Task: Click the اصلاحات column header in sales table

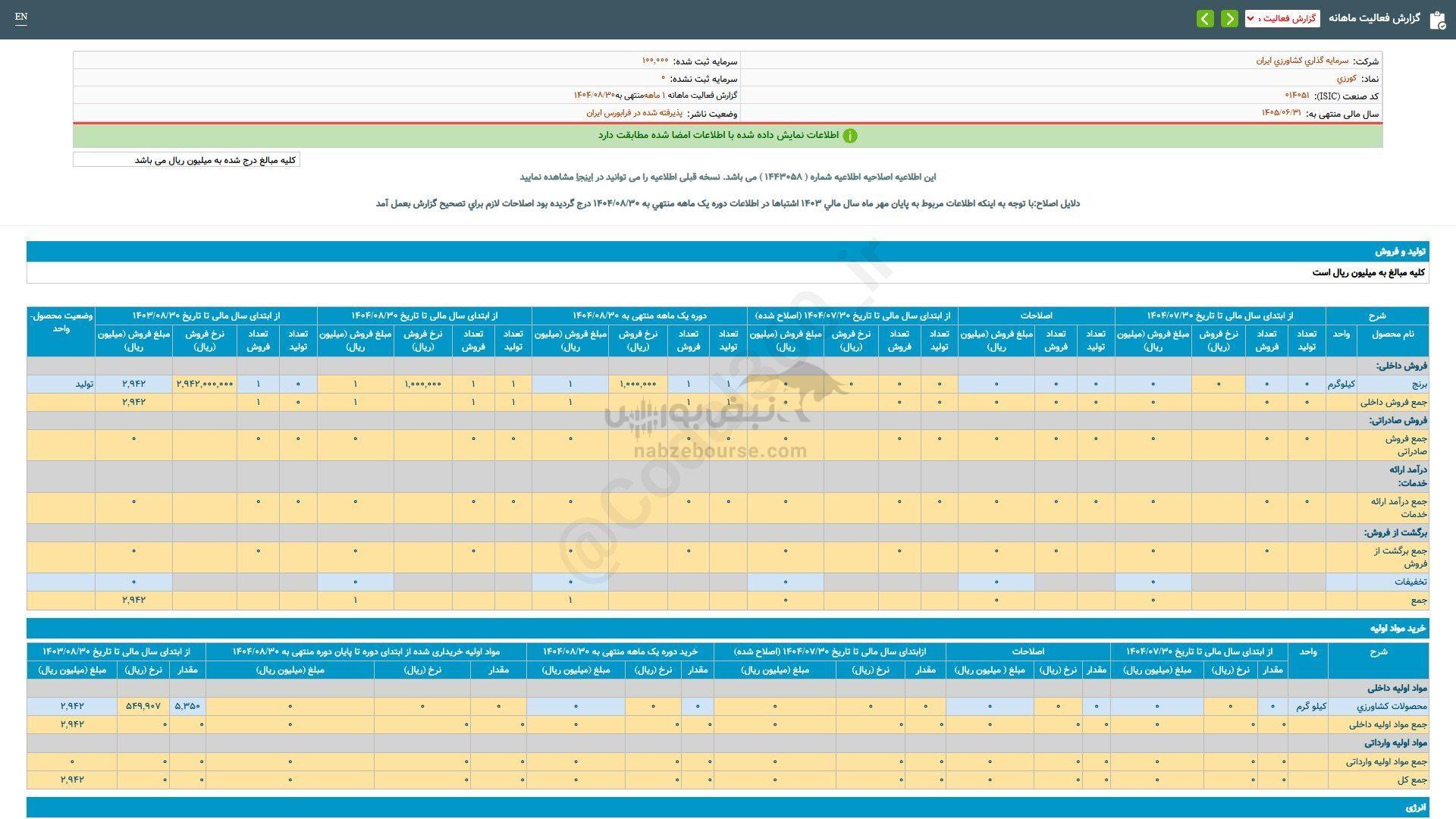Action: pyautogui.click(x=1036, y=315)
